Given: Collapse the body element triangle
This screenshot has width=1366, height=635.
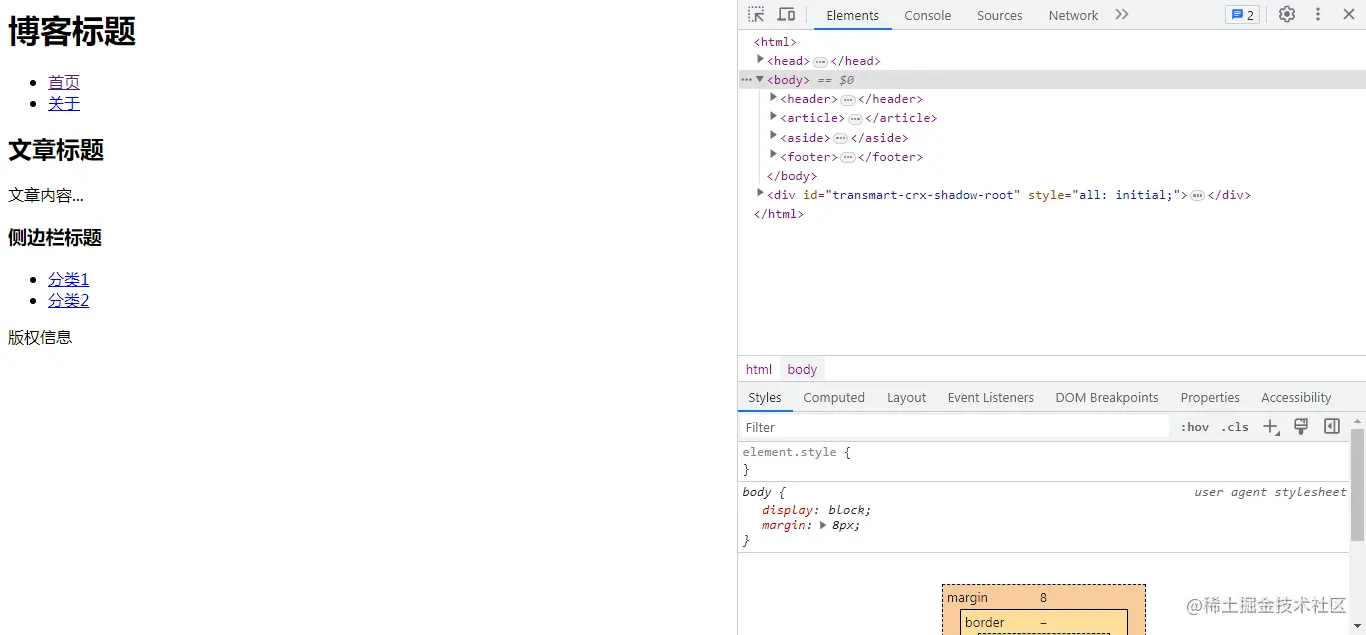Looking at the screenshot, I should coord(760,79).
